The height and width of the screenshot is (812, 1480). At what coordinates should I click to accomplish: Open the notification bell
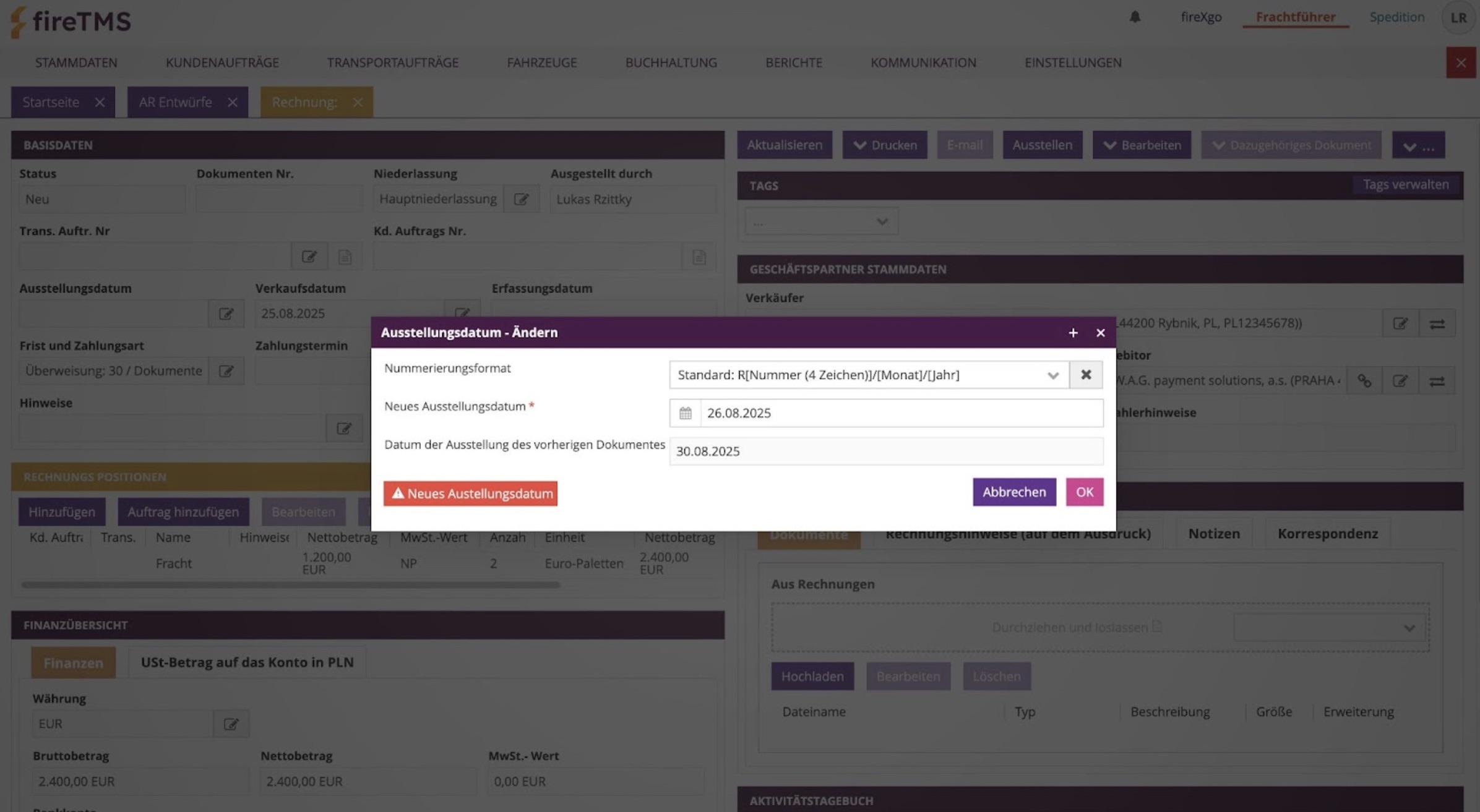point(1135,17)
